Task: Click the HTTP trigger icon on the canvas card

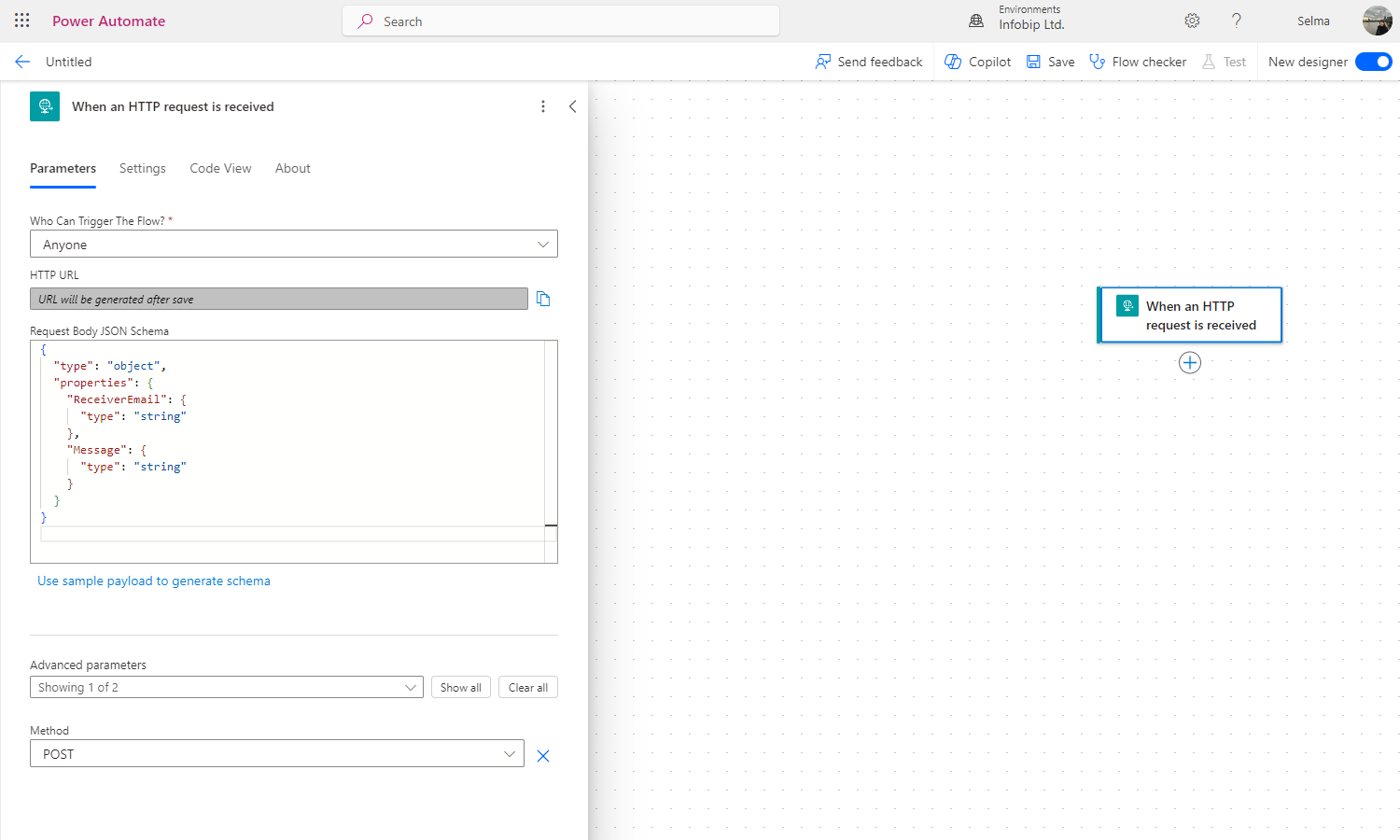Action: [1127, 305]
